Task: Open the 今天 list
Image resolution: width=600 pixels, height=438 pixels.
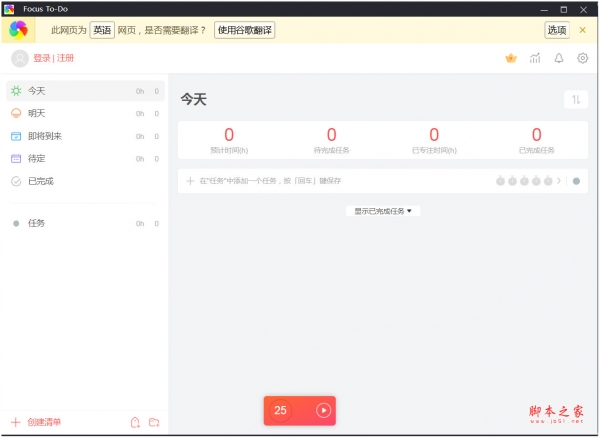Action: (x=85, y=91)
